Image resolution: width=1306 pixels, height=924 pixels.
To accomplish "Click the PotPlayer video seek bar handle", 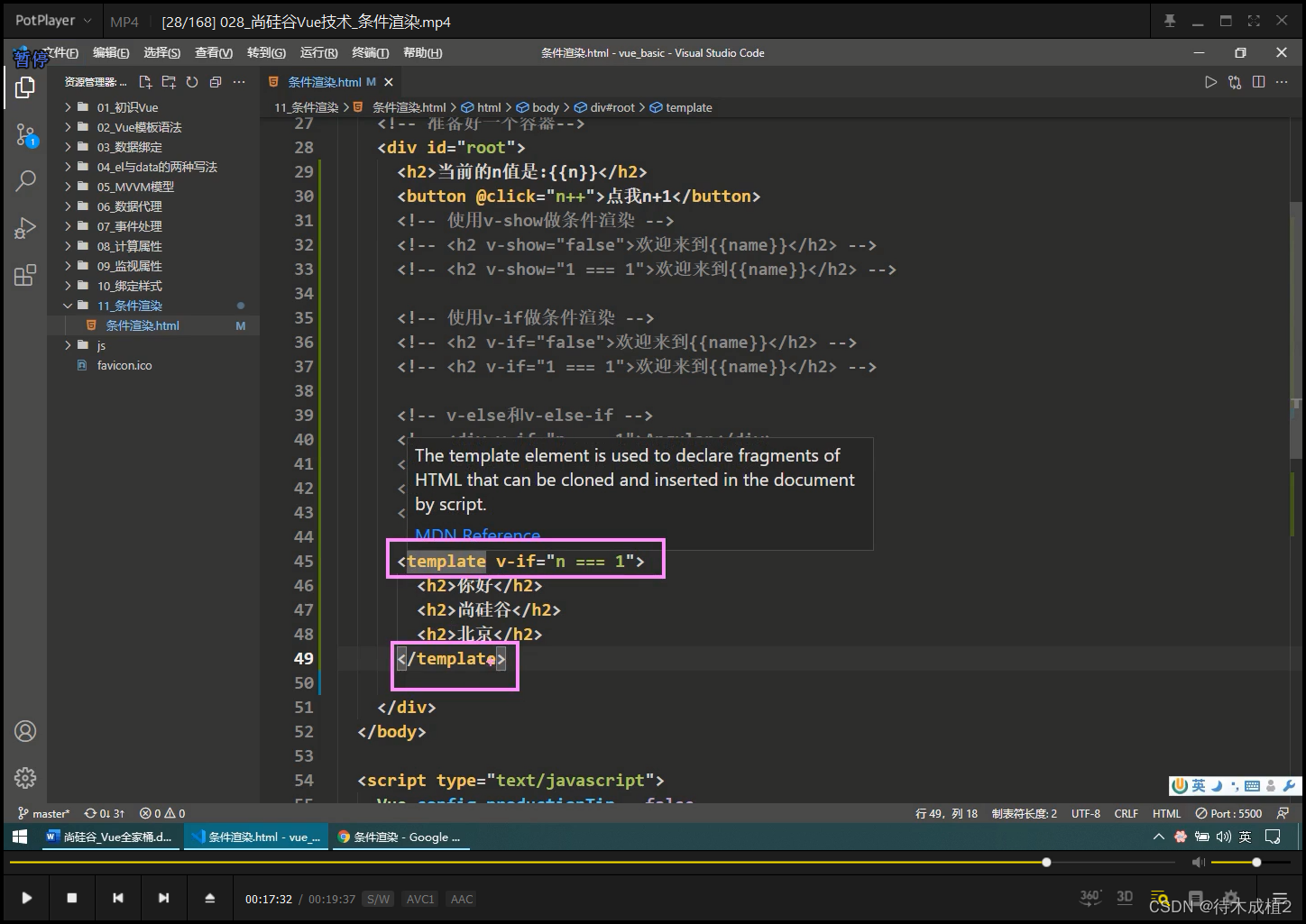I will [x=1046, y=863].
